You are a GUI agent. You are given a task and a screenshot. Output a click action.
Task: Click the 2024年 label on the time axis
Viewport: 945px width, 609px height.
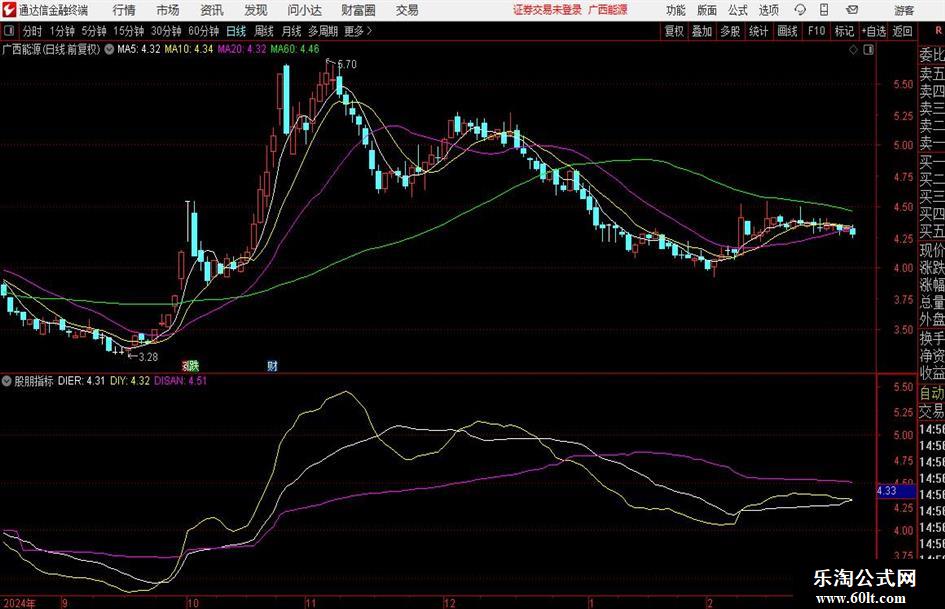[x=20, y=603]
